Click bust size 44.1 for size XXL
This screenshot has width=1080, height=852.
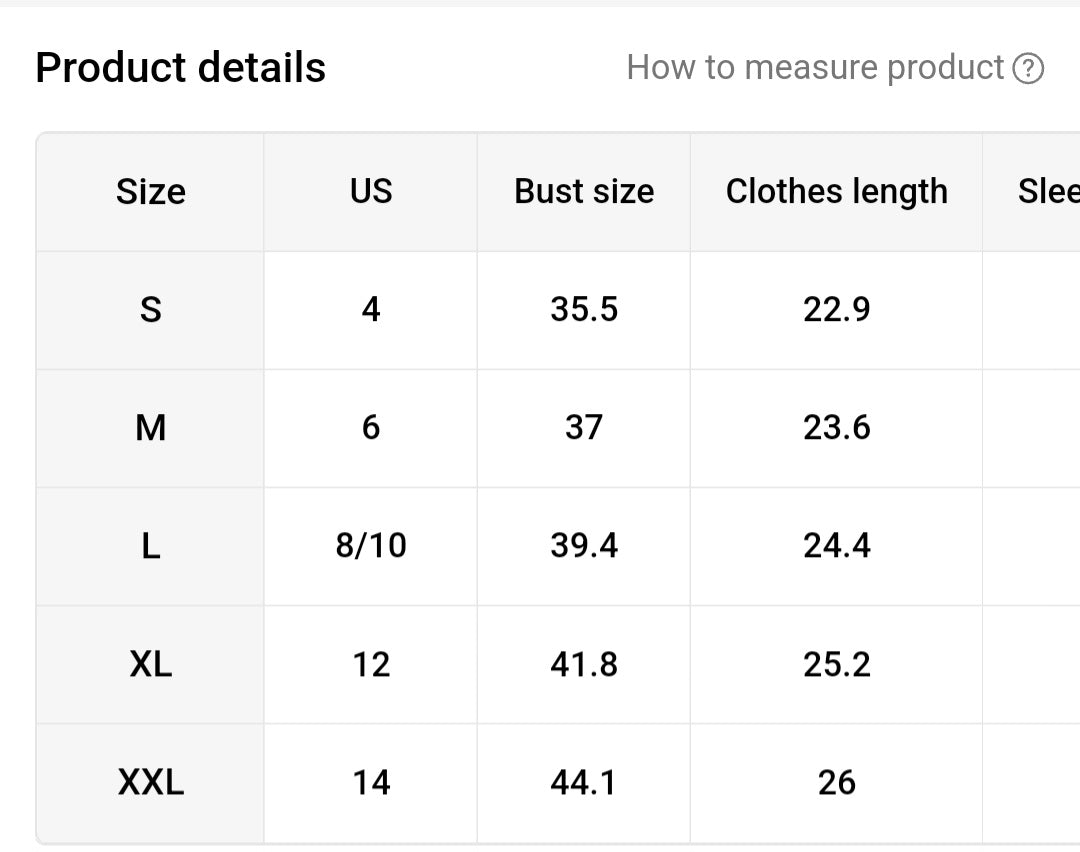pos(584,782)
